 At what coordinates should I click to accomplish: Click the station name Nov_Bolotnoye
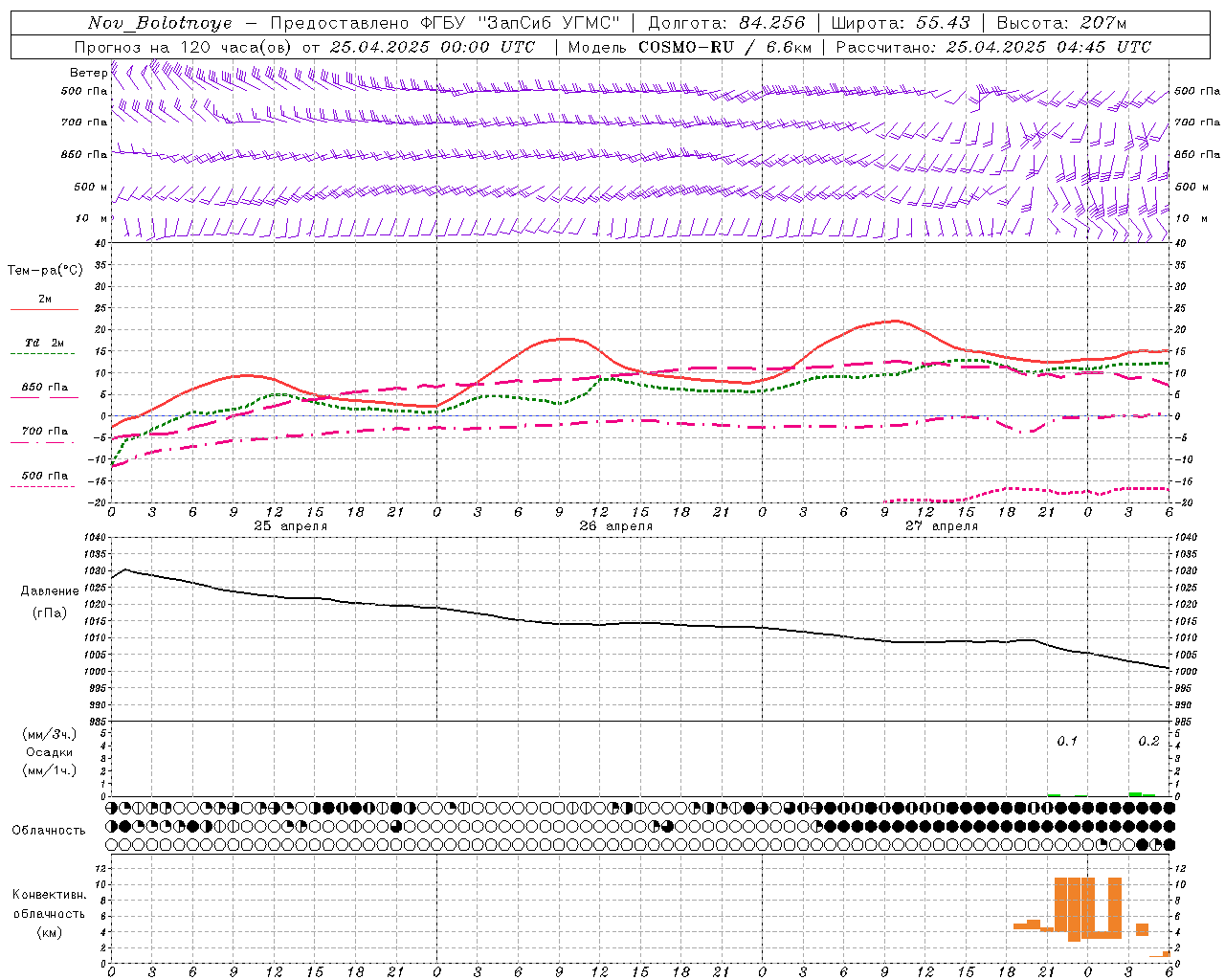point(160,23)
